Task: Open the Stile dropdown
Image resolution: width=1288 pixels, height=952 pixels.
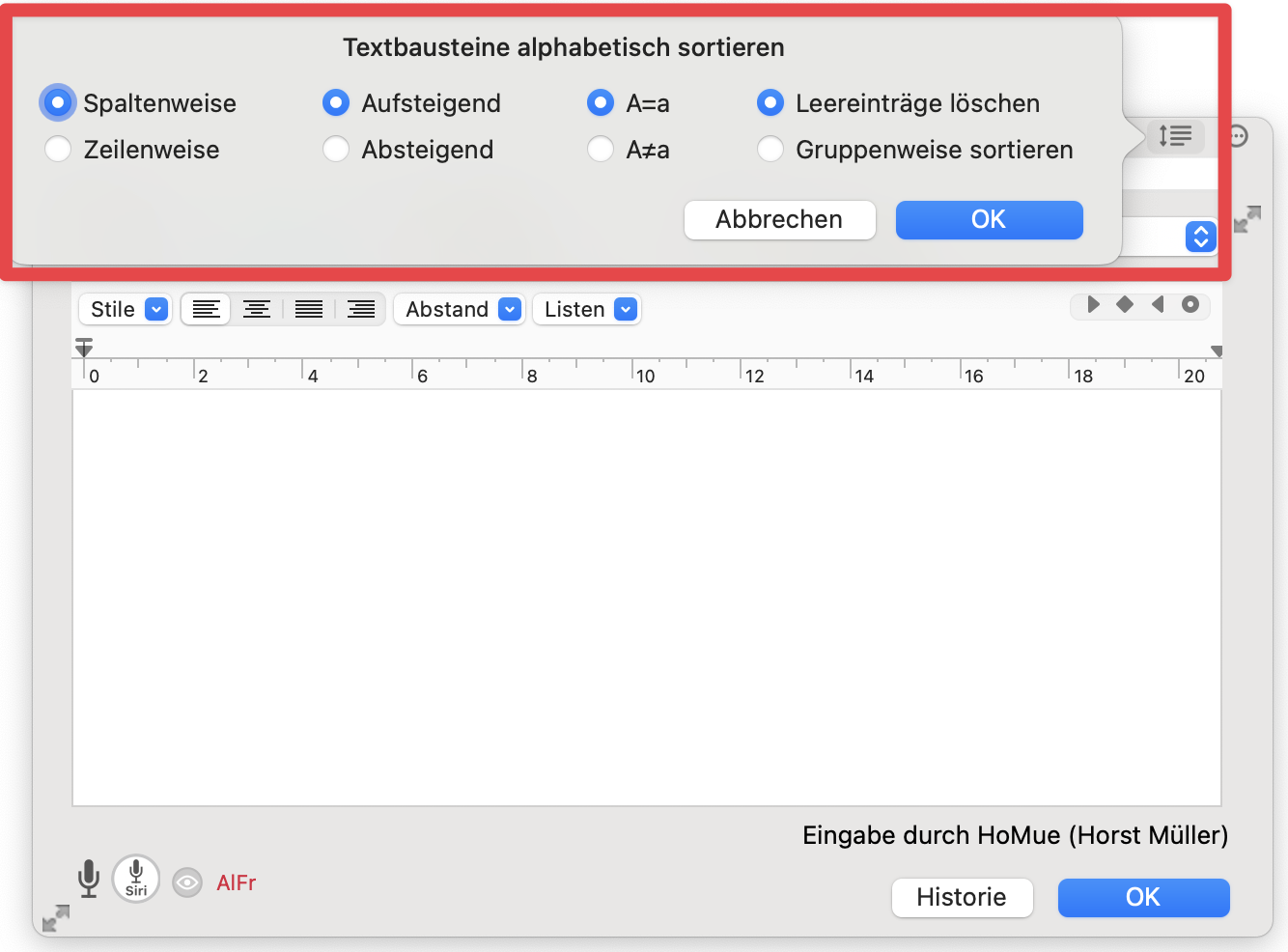Action: point(126,309)
